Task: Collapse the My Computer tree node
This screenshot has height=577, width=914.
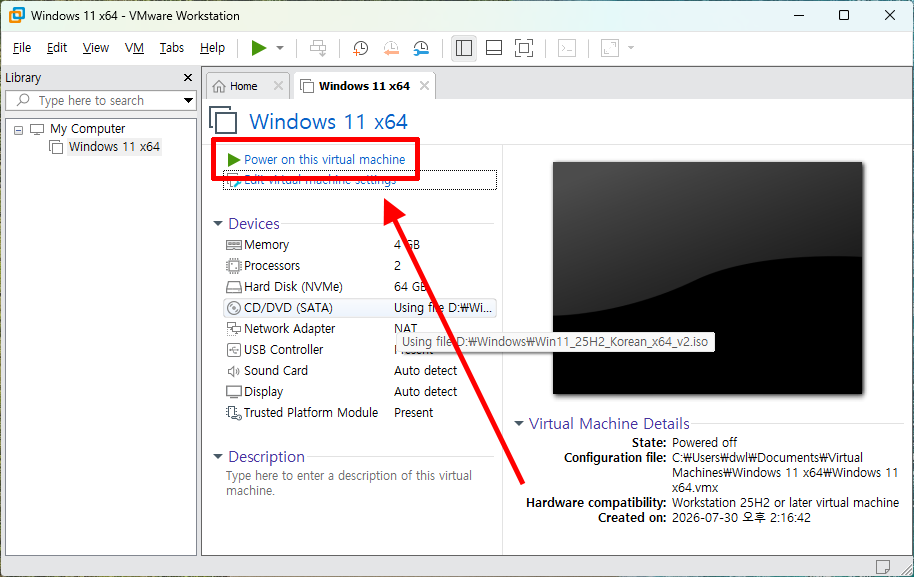Action: (x=19, y=130)
